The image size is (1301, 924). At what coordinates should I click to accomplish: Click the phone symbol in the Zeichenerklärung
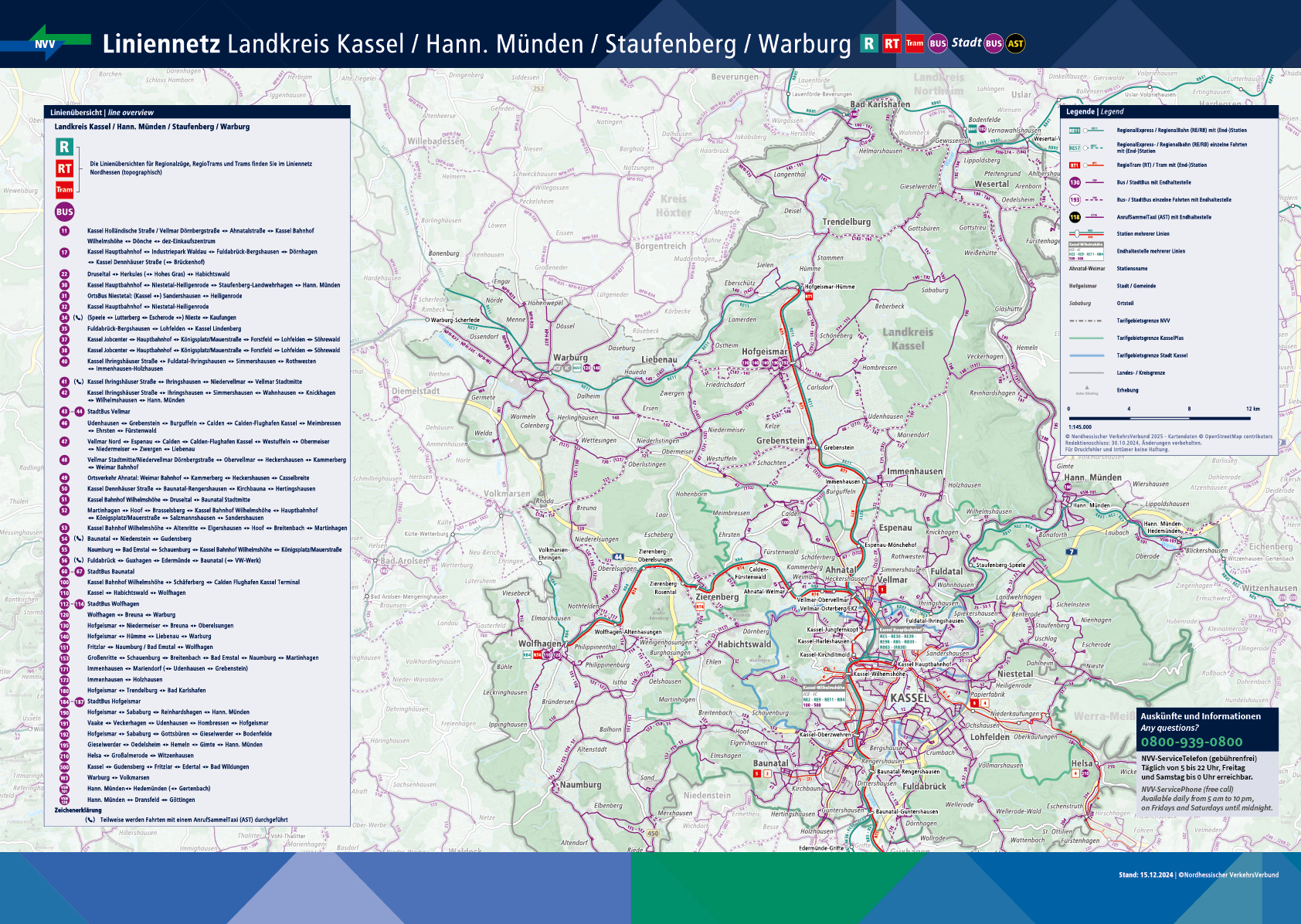coord(90,820)
